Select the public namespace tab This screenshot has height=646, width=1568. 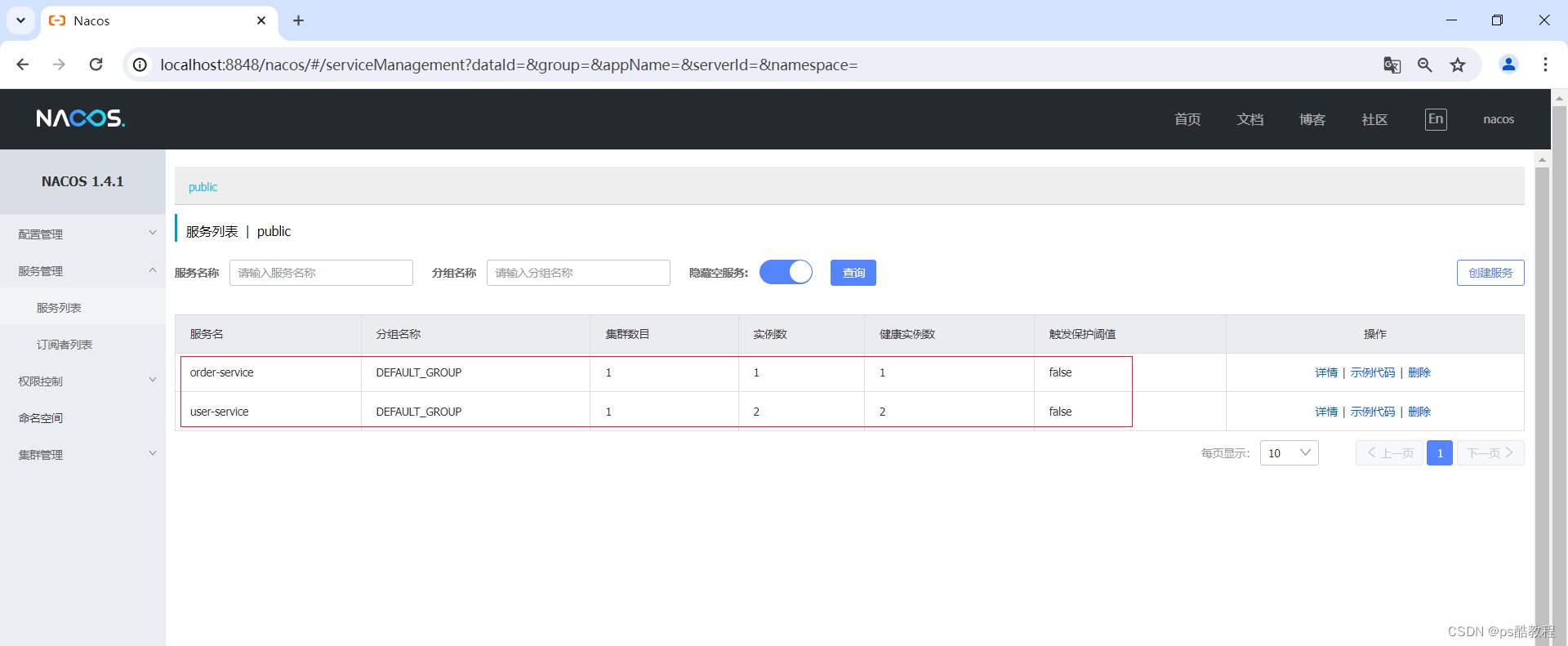click(x=203, y=187)
